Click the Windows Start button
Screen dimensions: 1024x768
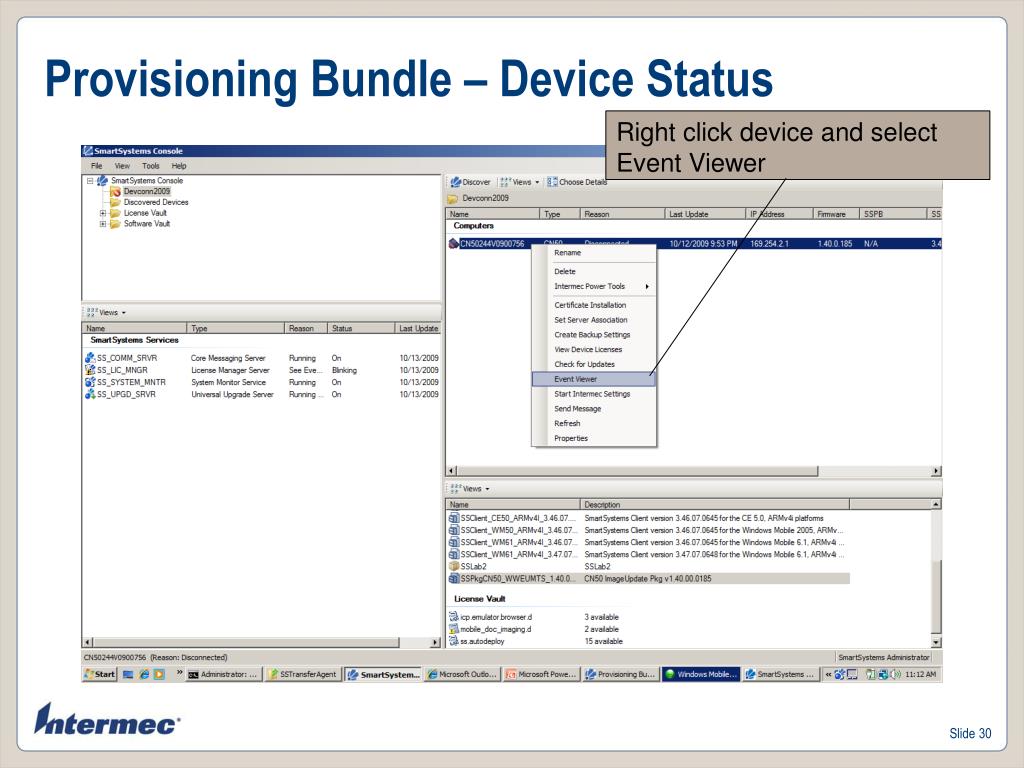click(x=99, y=675)
